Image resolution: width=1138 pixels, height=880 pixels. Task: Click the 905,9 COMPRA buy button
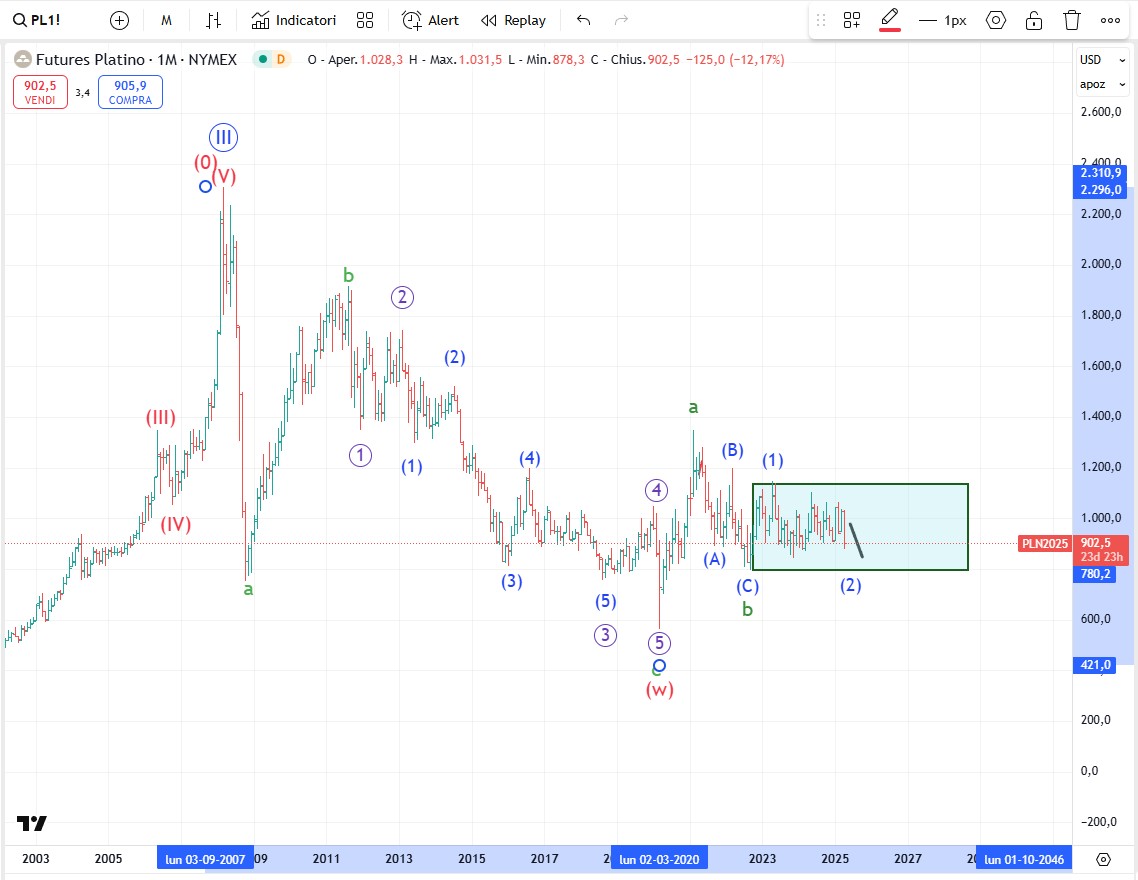click(x=130, y=92)
